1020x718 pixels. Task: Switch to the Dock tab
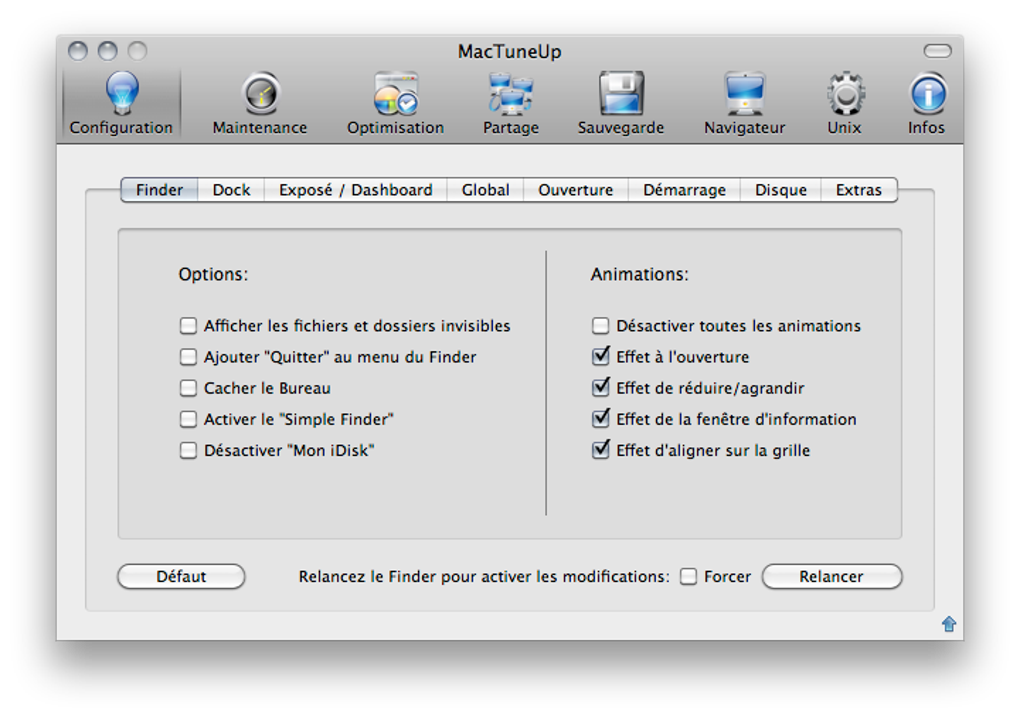click(231, 190)
